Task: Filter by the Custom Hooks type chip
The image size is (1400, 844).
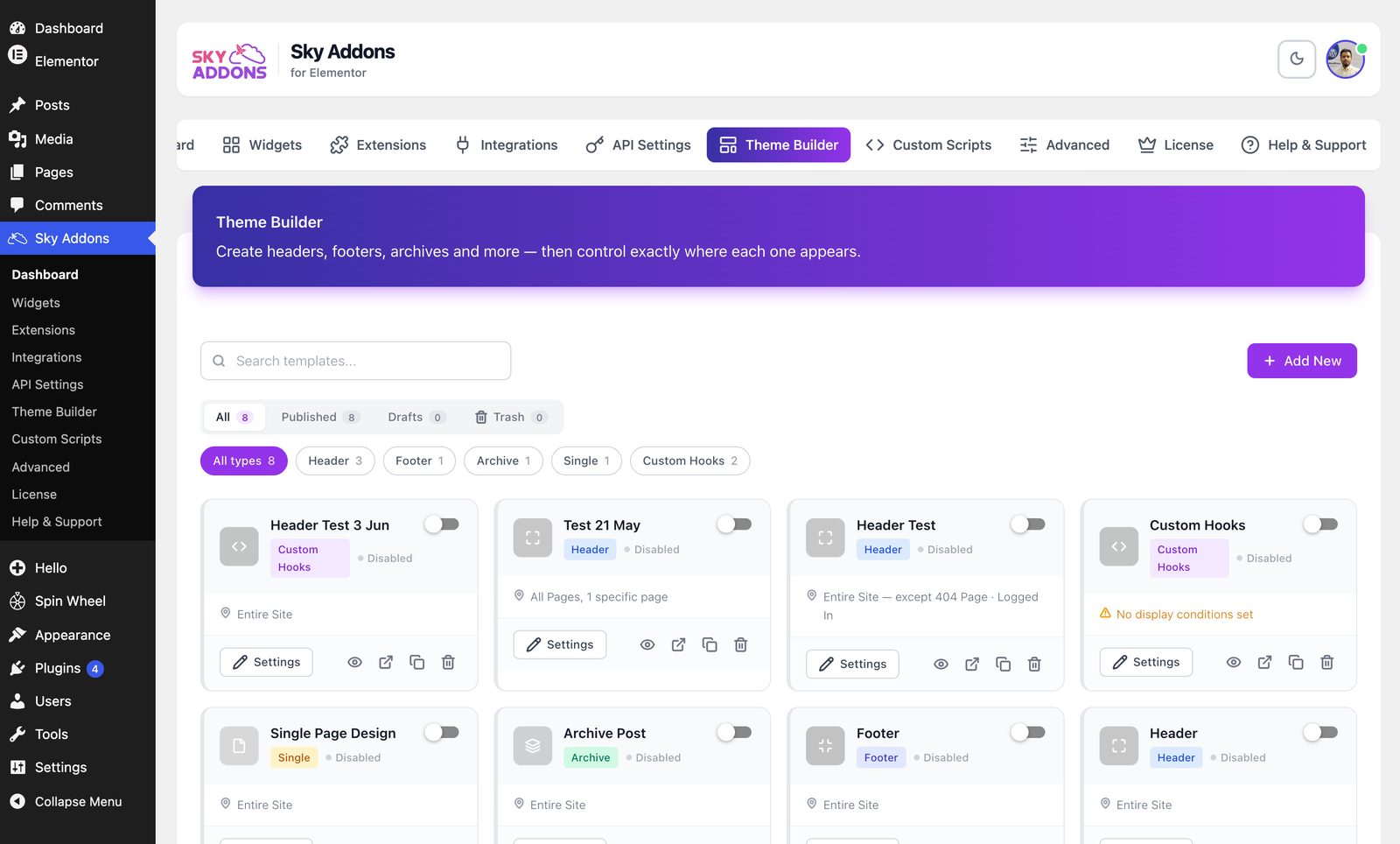Action: pyautogui.click(x=689, y=461)
